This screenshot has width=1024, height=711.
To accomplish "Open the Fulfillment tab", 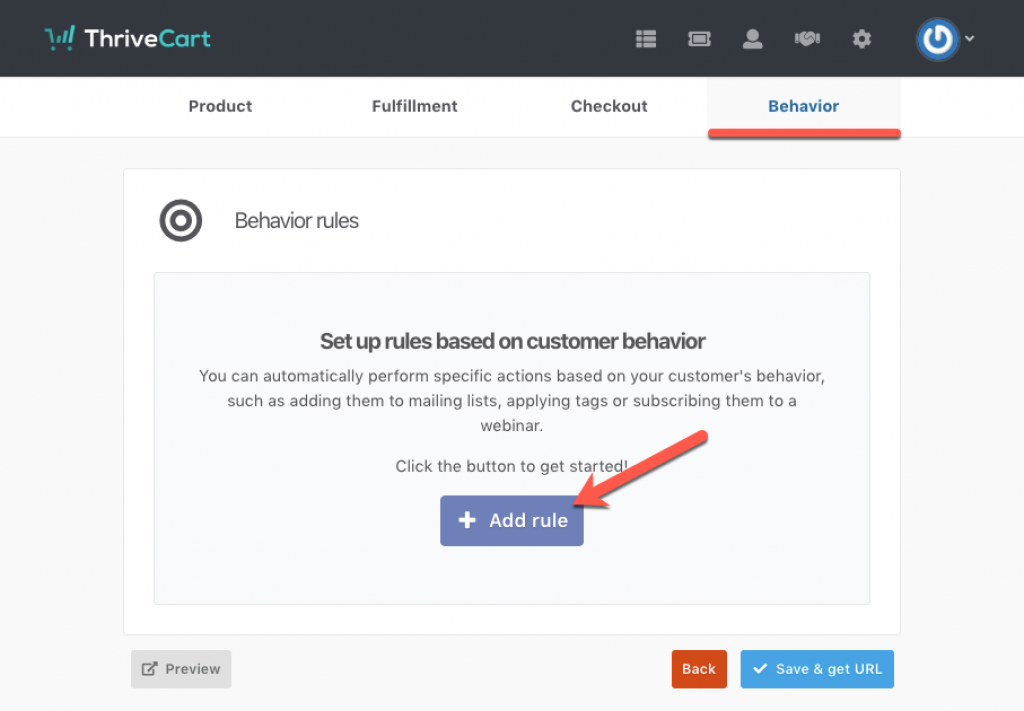I will click(x=414, y=106).
